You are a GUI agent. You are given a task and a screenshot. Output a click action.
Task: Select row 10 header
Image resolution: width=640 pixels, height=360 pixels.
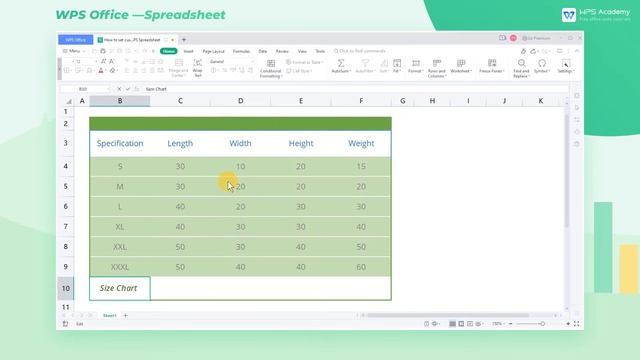[66, 288]
